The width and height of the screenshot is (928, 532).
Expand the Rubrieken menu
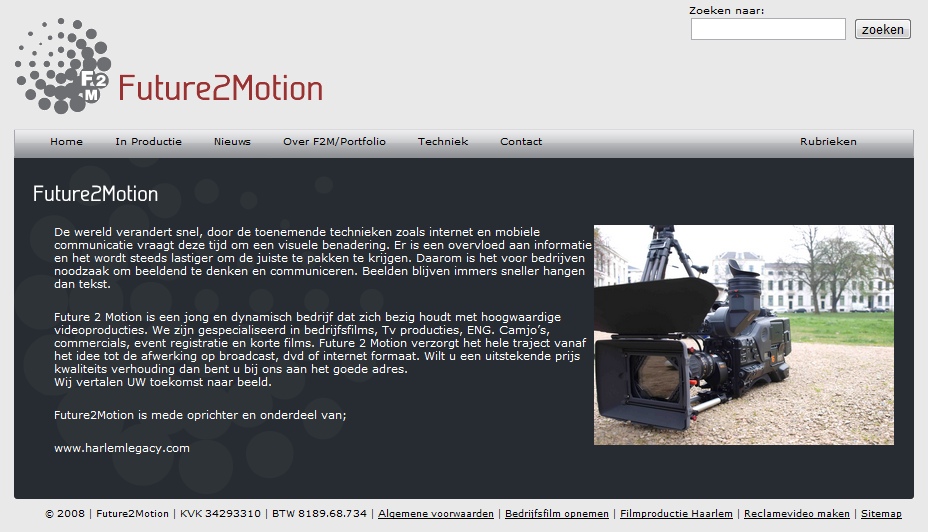(828, 141)
